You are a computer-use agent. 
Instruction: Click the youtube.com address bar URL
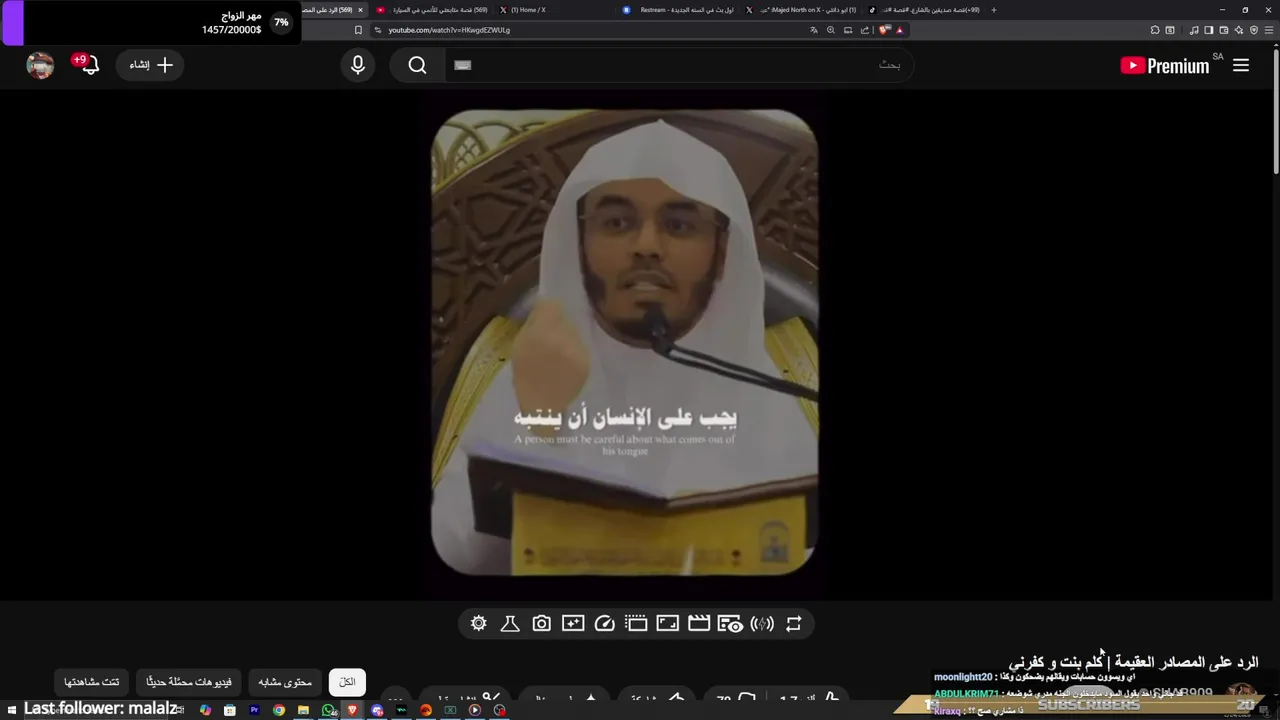pos(449,30)
